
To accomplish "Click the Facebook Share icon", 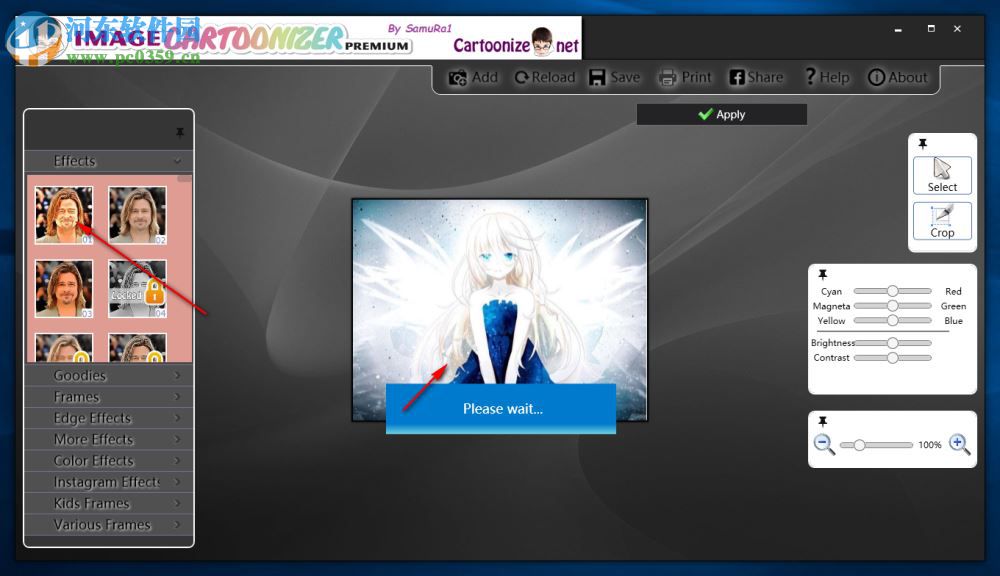I will click(737, 78).
